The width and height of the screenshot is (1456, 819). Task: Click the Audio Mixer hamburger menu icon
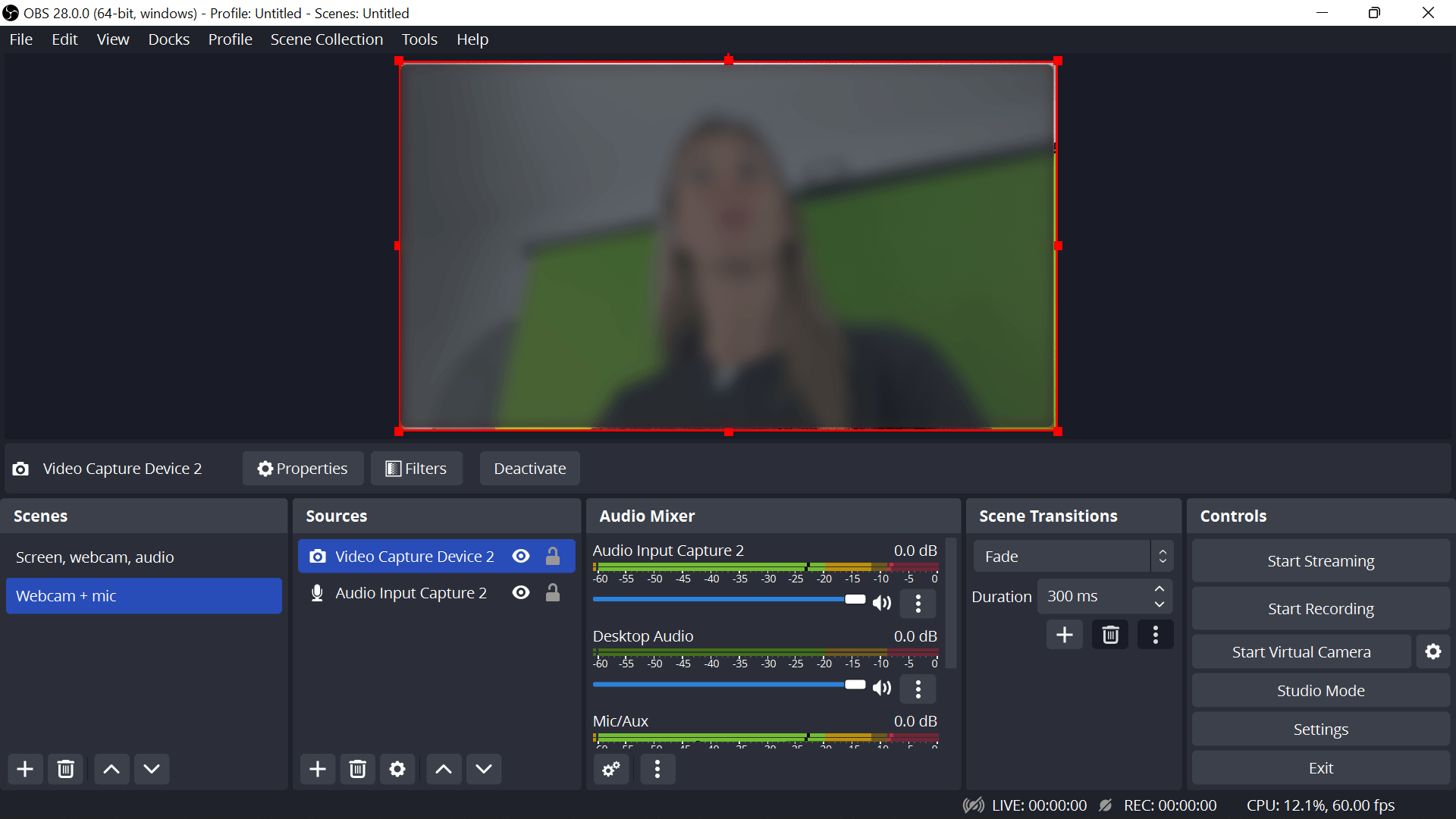pos(657,768)
